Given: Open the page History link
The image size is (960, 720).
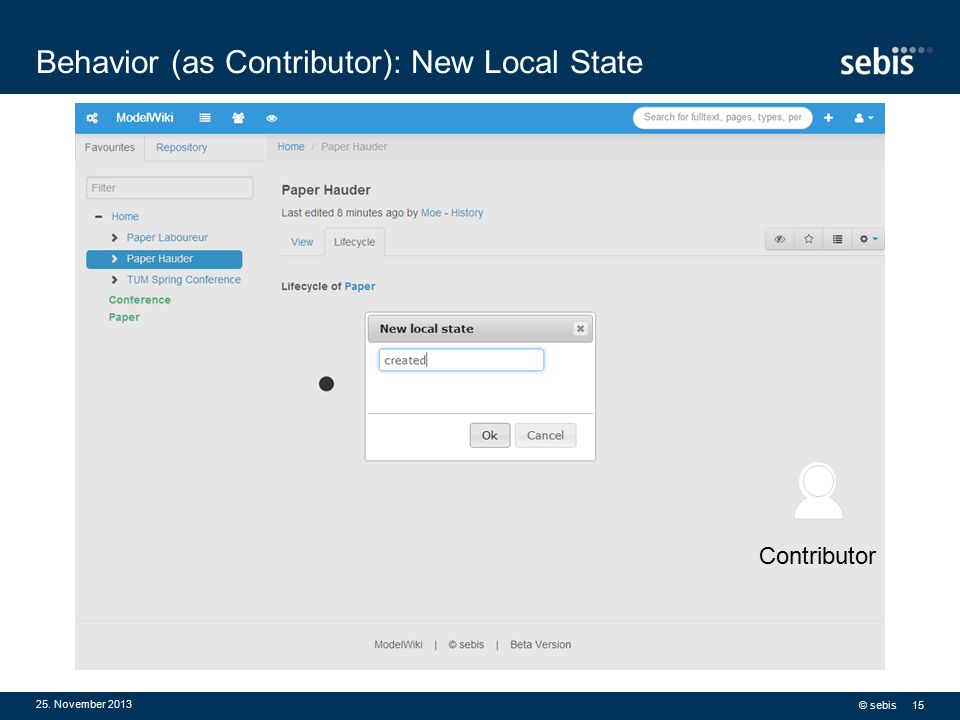Looking at the screenshot, I should pos(467,213).
